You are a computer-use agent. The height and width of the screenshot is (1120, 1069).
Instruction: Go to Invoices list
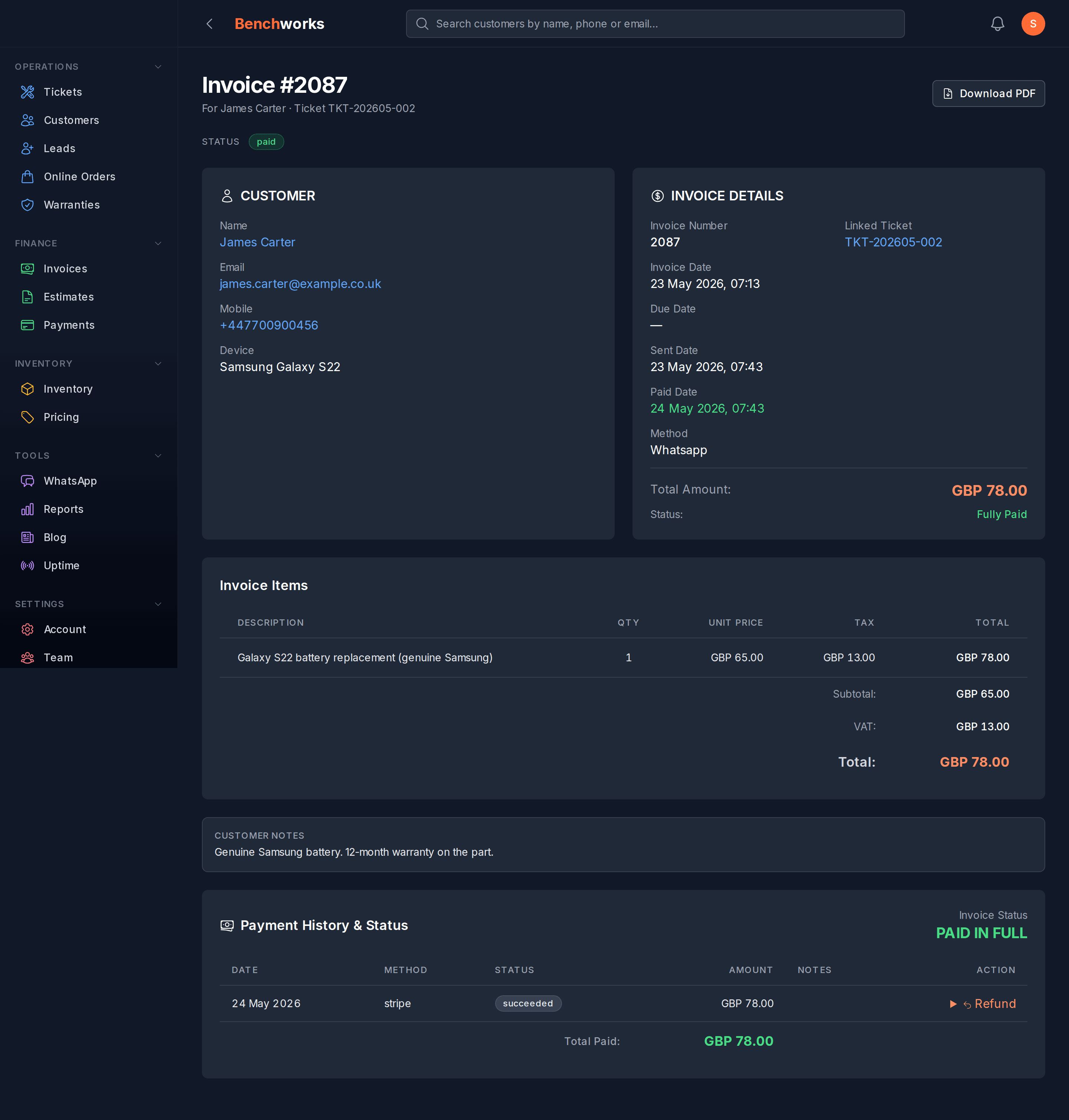point(88,268)
